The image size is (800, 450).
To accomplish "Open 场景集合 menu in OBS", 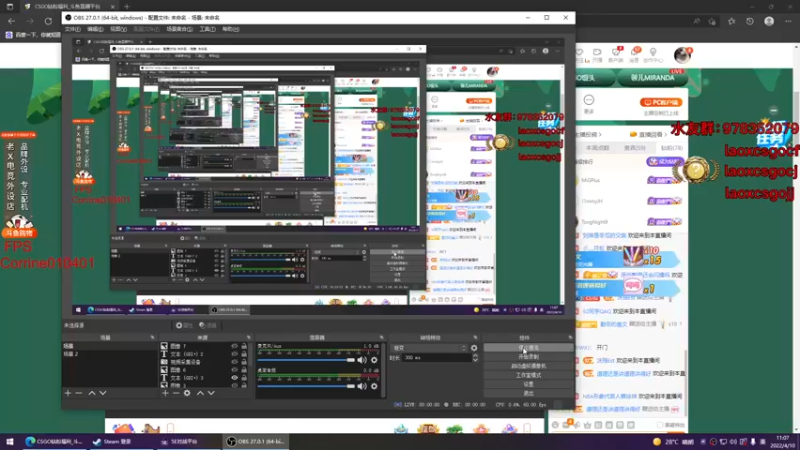I will coord(180,29).
